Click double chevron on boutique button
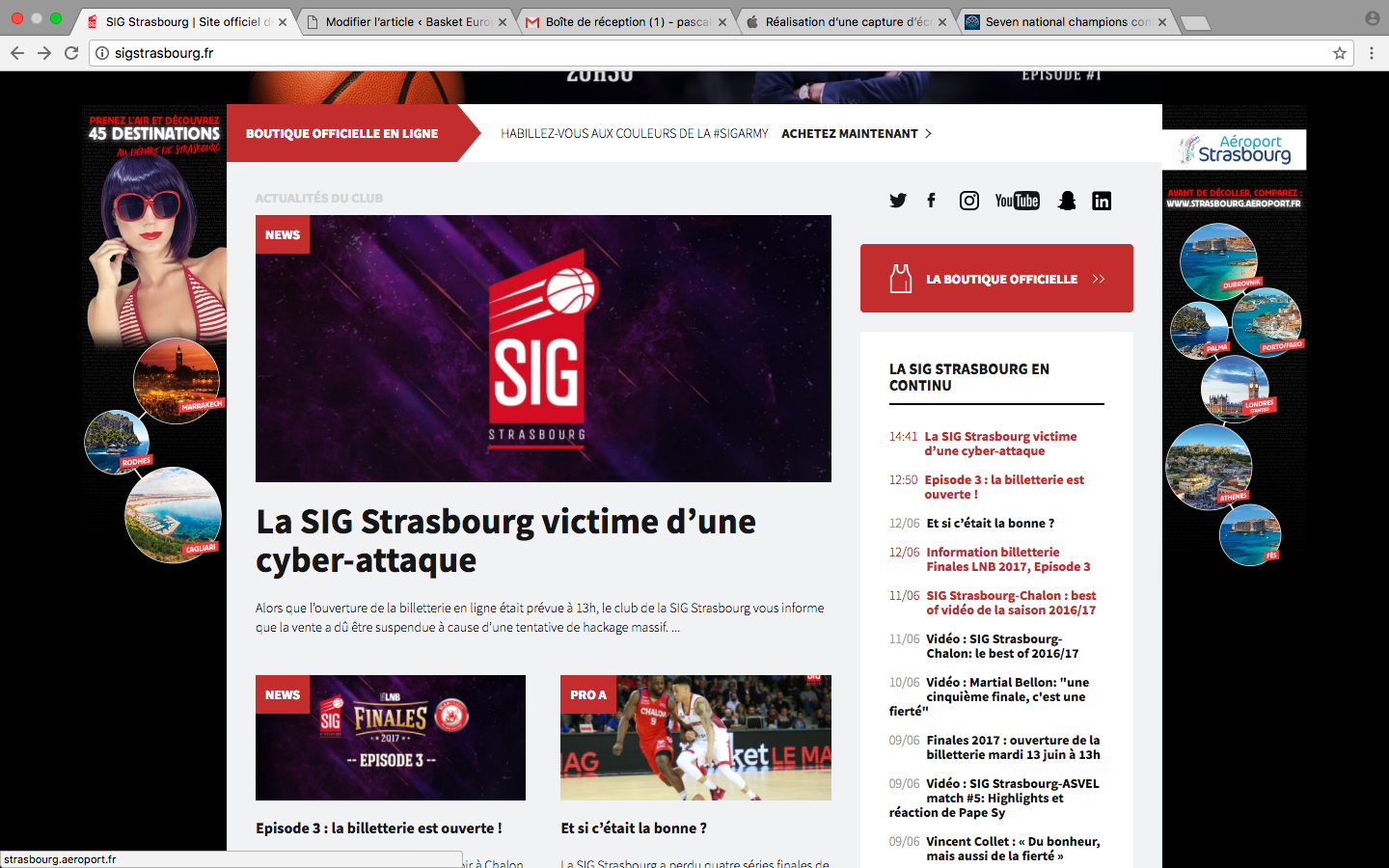Screen dimensions: 1389x868 point(1099,279)
